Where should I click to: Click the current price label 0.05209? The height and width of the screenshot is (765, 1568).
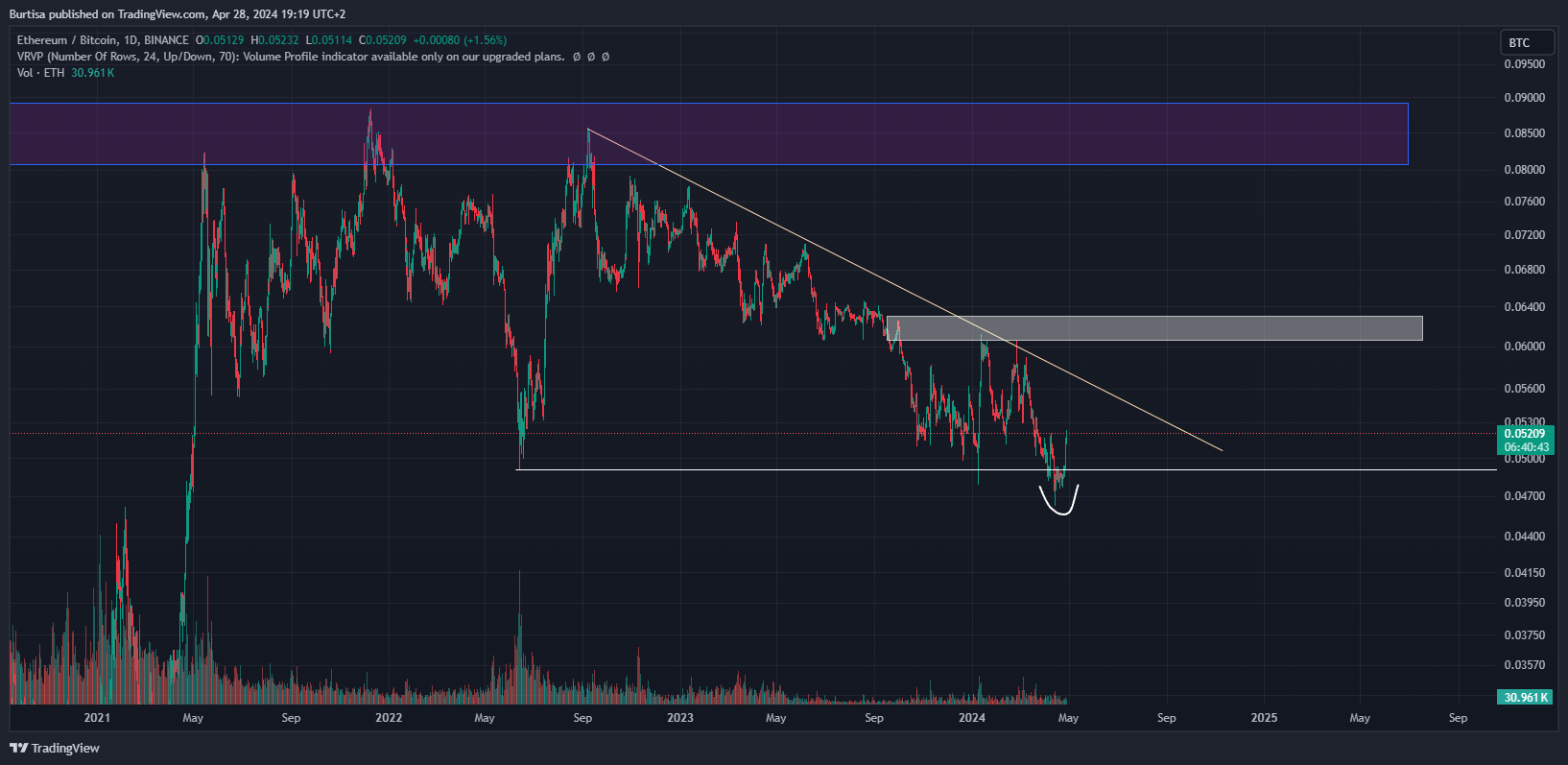coord(1525,434)
